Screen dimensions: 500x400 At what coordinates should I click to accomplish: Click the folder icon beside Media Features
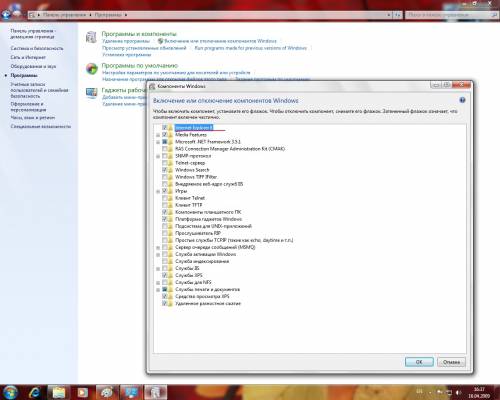(x=170, y=135)
